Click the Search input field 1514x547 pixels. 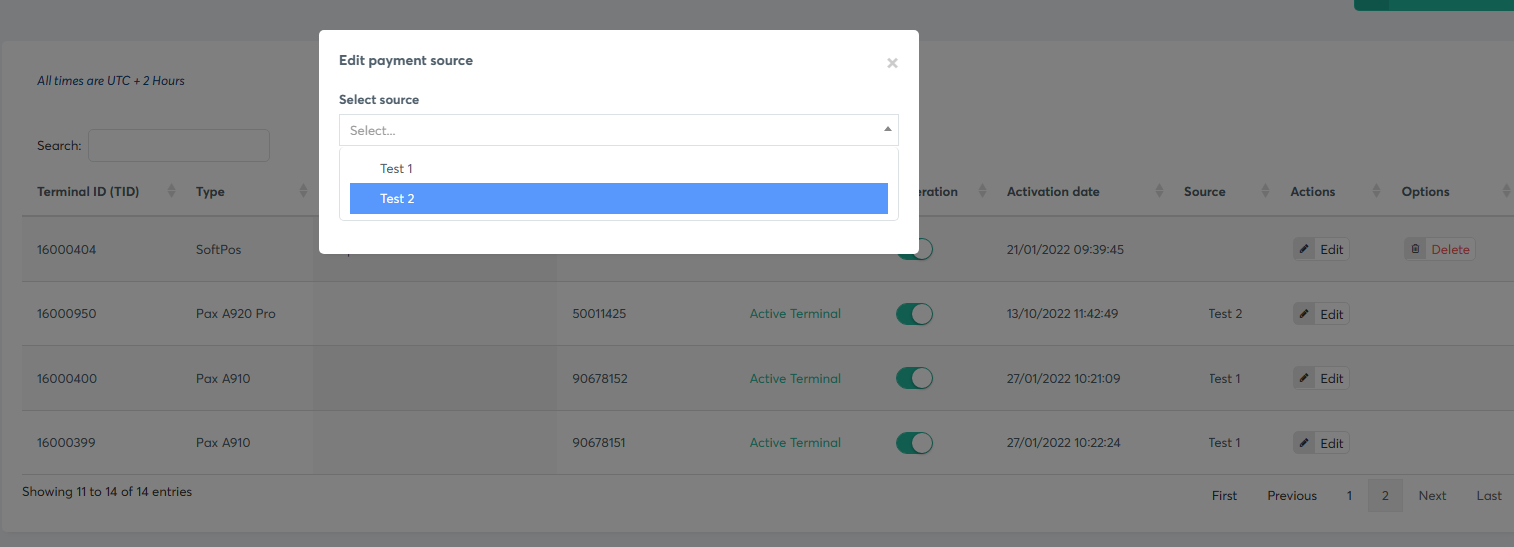coord(179,146)
